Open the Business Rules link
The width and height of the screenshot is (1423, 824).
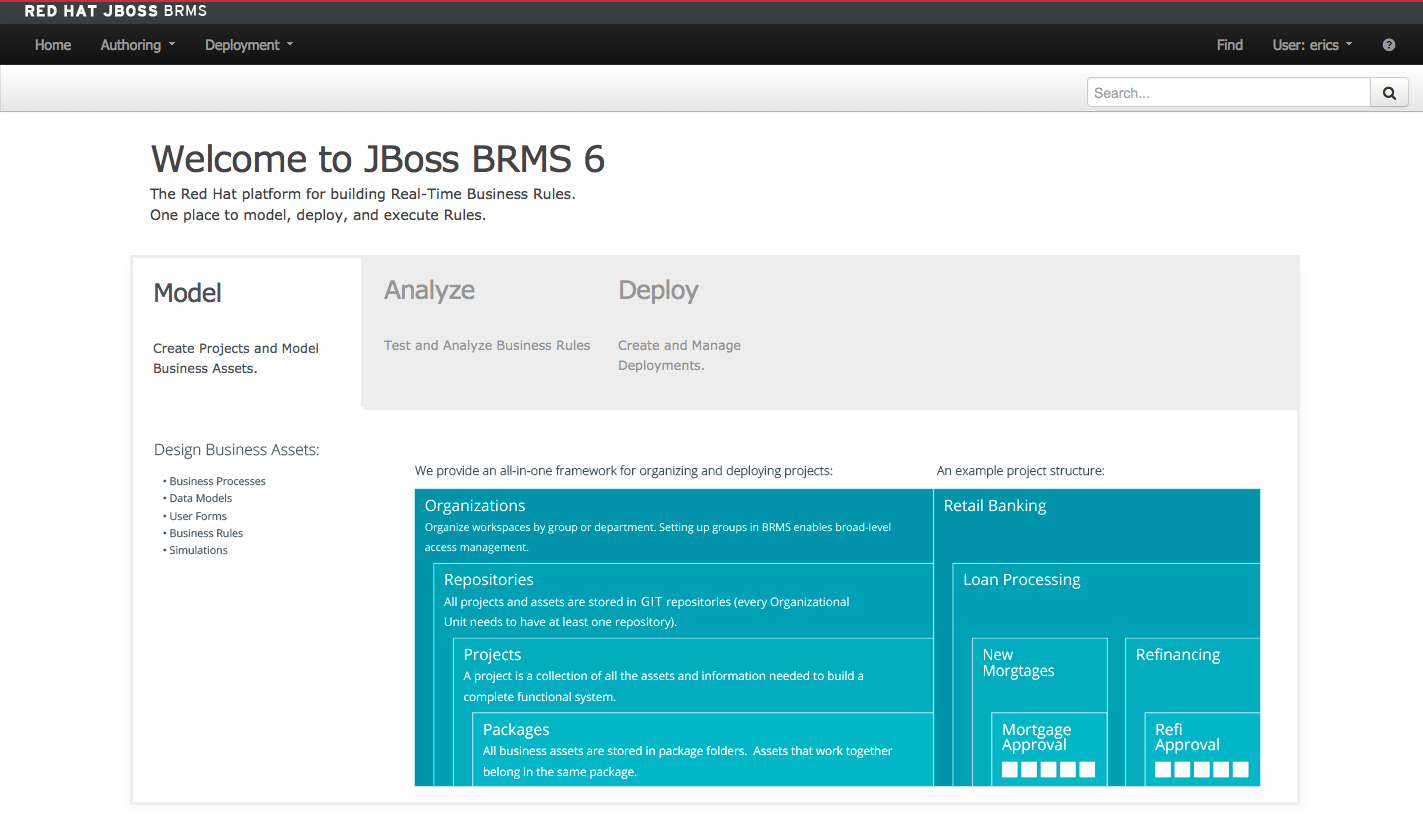click(206, 533)
